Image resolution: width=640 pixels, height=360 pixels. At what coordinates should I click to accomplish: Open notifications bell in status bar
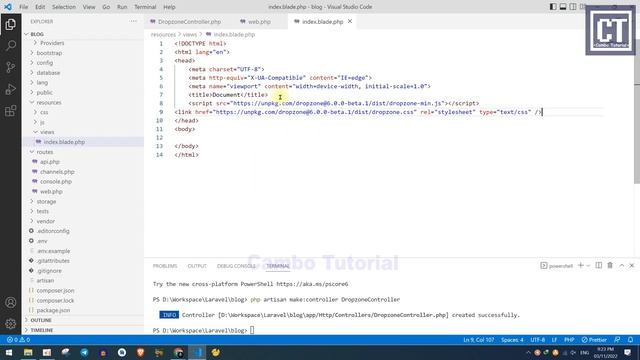[631, 340]
